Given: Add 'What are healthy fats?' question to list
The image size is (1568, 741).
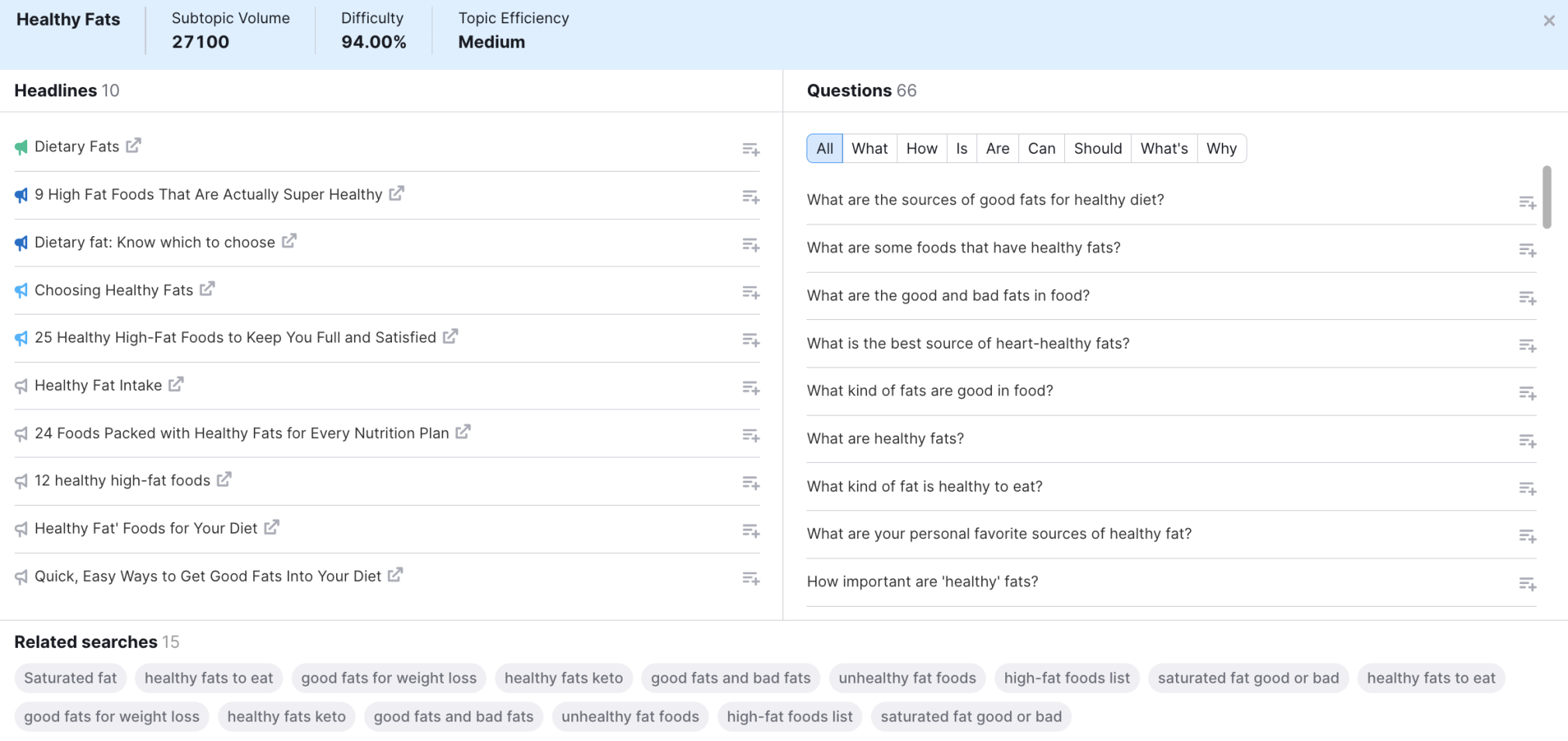Looking at the screenshot, I should click(x=1527, y=441).
